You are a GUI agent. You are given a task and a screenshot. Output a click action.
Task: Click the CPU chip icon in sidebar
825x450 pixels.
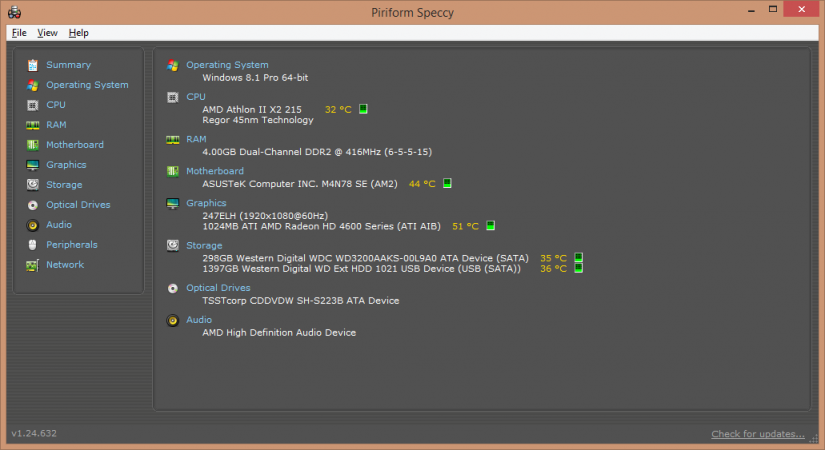[33, 105]
